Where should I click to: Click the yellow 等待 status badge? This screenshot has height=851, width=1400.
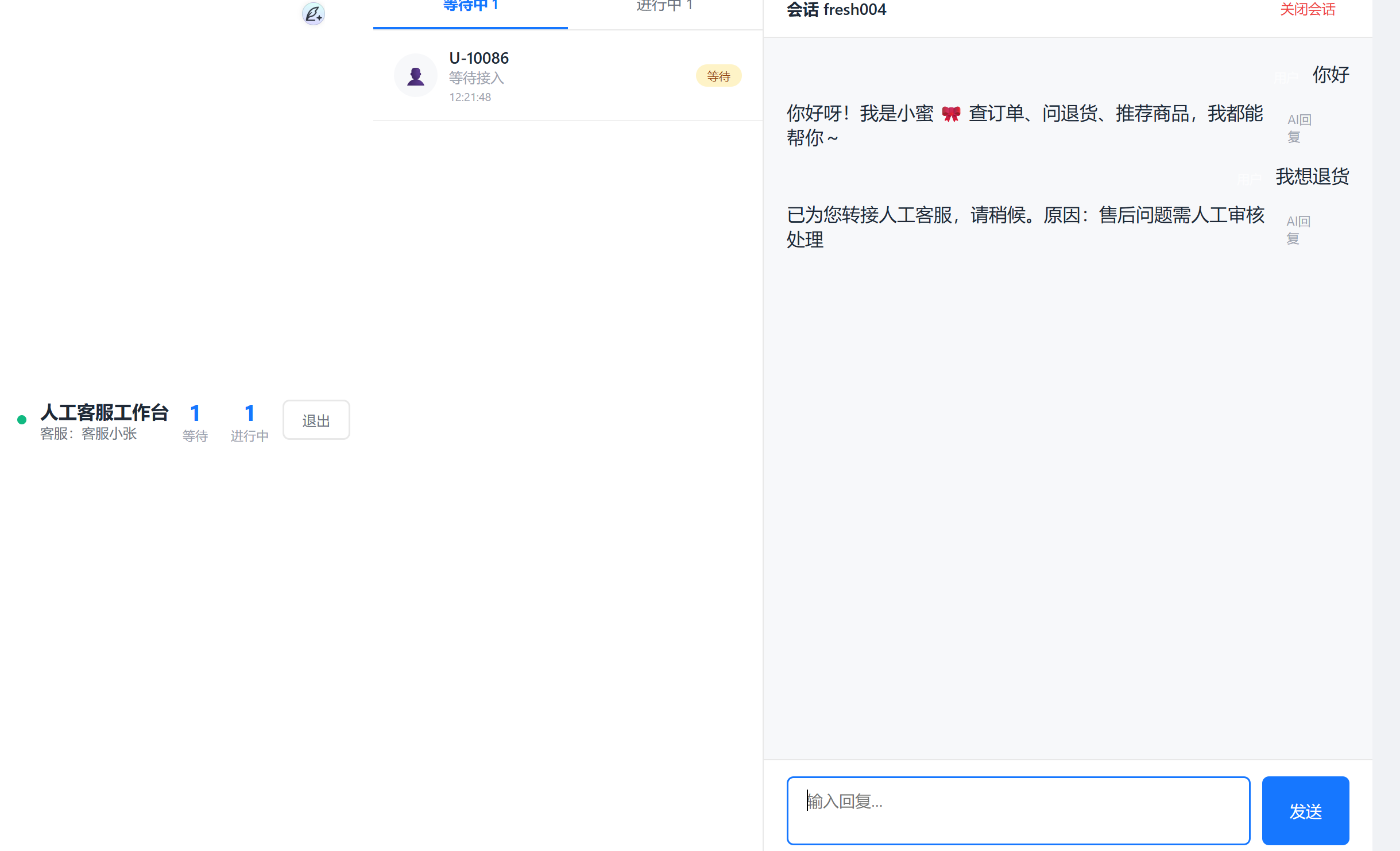pyautogui.click(x=718, y=76)
